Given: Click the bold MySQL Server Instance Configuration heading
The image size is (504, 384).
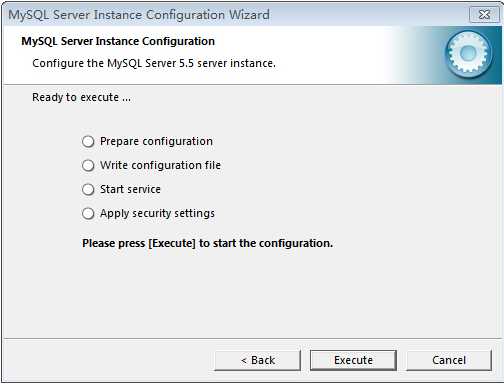Looking at the screenshot, I should pyautogui.click(x=118, y=41).
